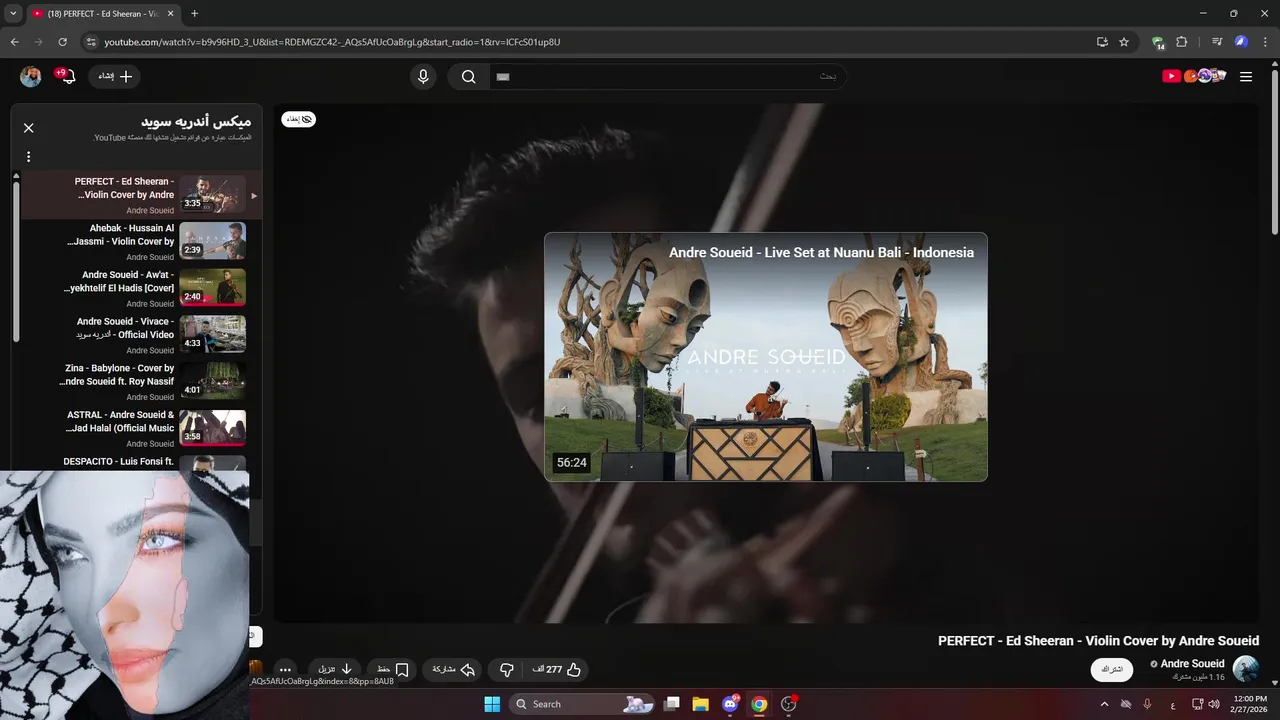Image resolution: width=1280 pixels, height=720 pixels.
Task: Open File Explorer from taskbar
Action: click(701, 704)
